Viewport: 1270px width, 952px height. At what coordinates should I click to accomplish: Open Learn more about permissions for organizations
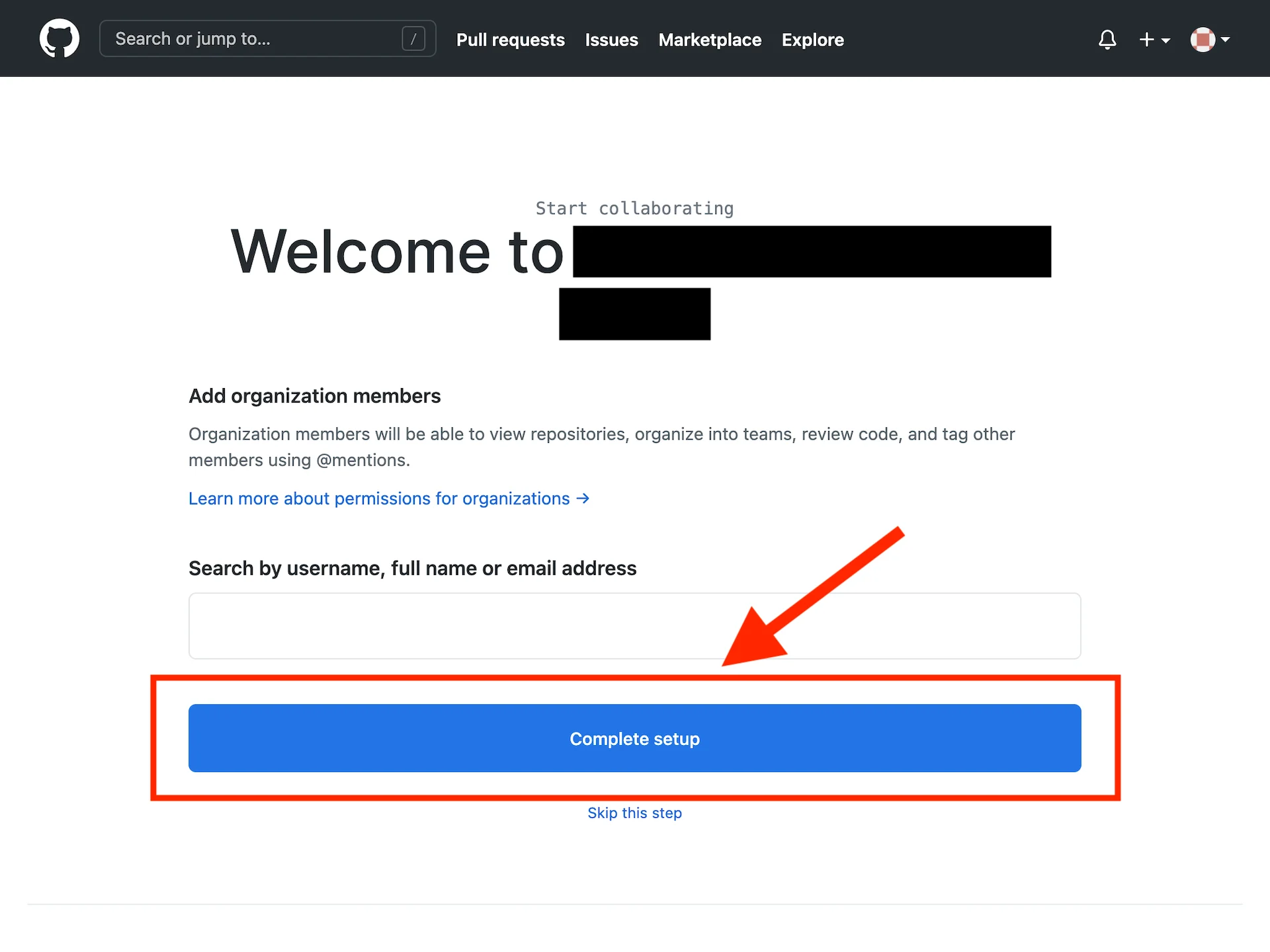coord(379,498)
